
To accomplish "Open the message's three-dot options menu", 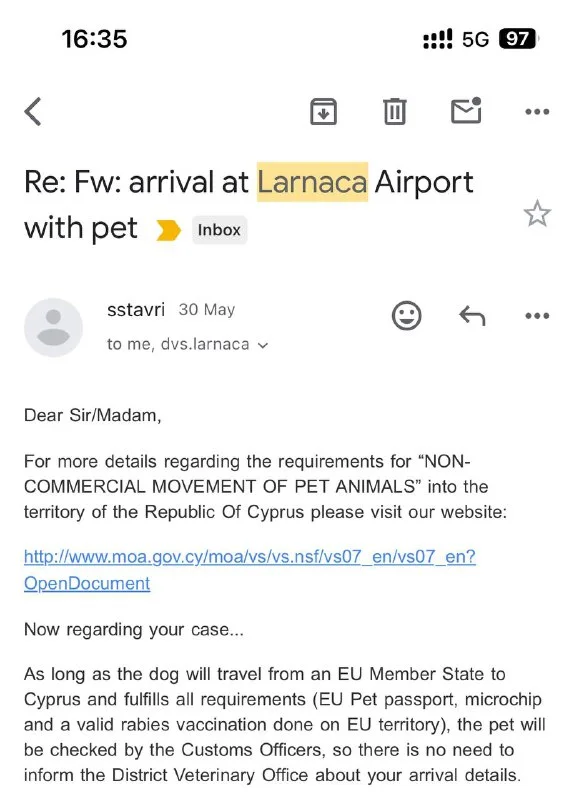I will 537,316.
